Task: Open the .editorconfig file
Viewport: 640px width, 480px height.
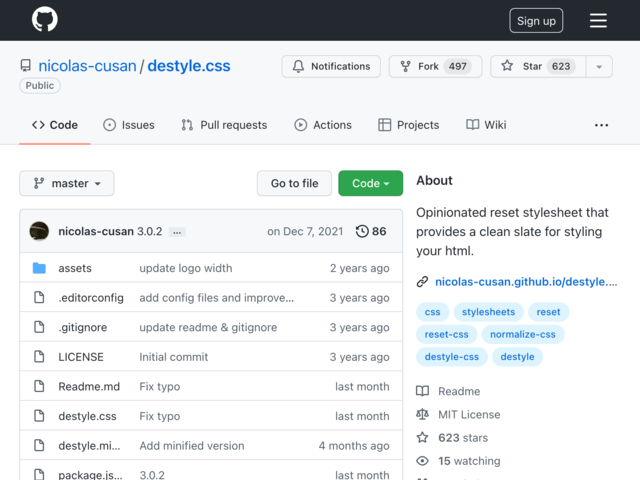Action: [x=91, y=298]
